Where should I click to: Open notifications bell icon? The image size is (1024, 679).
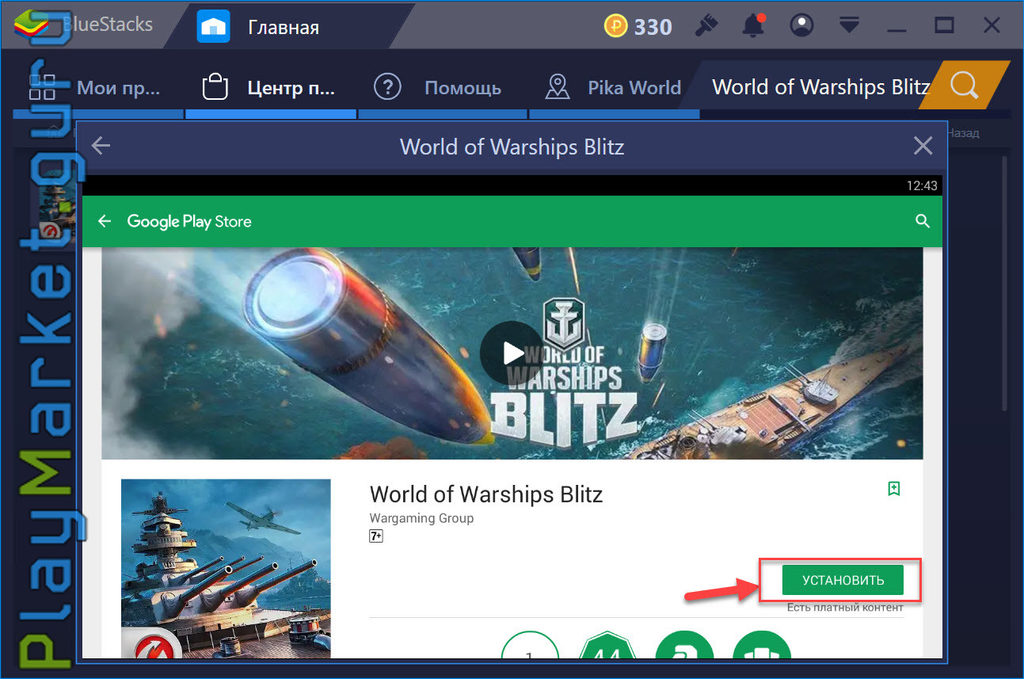click(753, 25)
